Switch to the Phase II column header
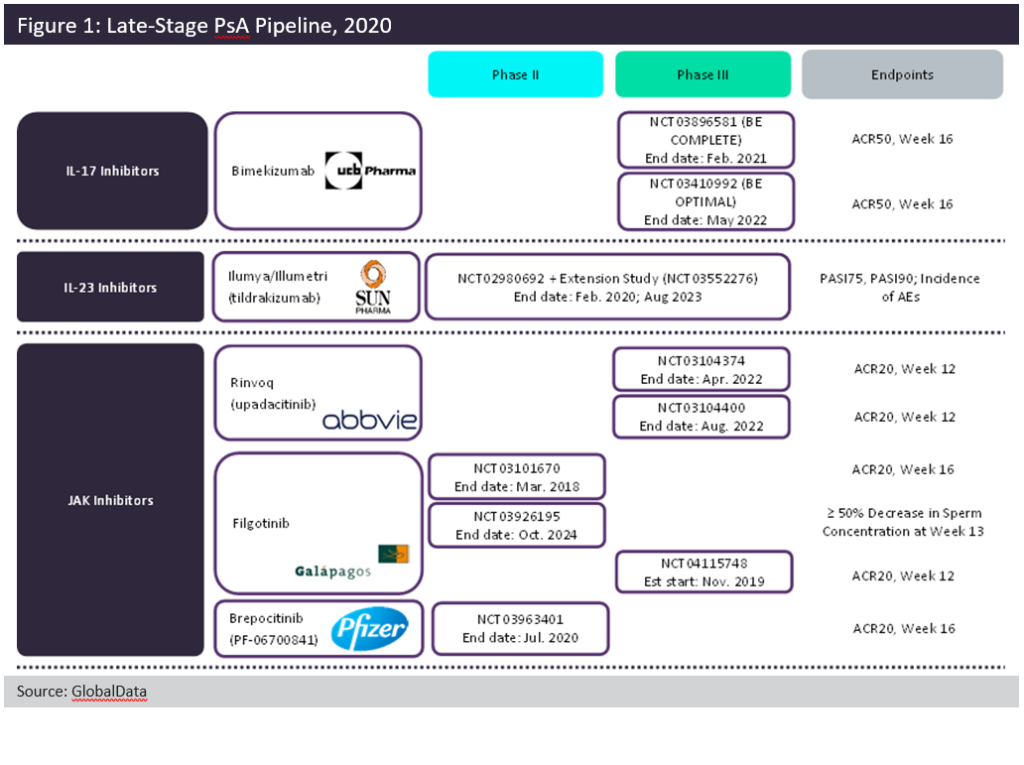This screenshot has height=765, width=1024. point(515,74)
